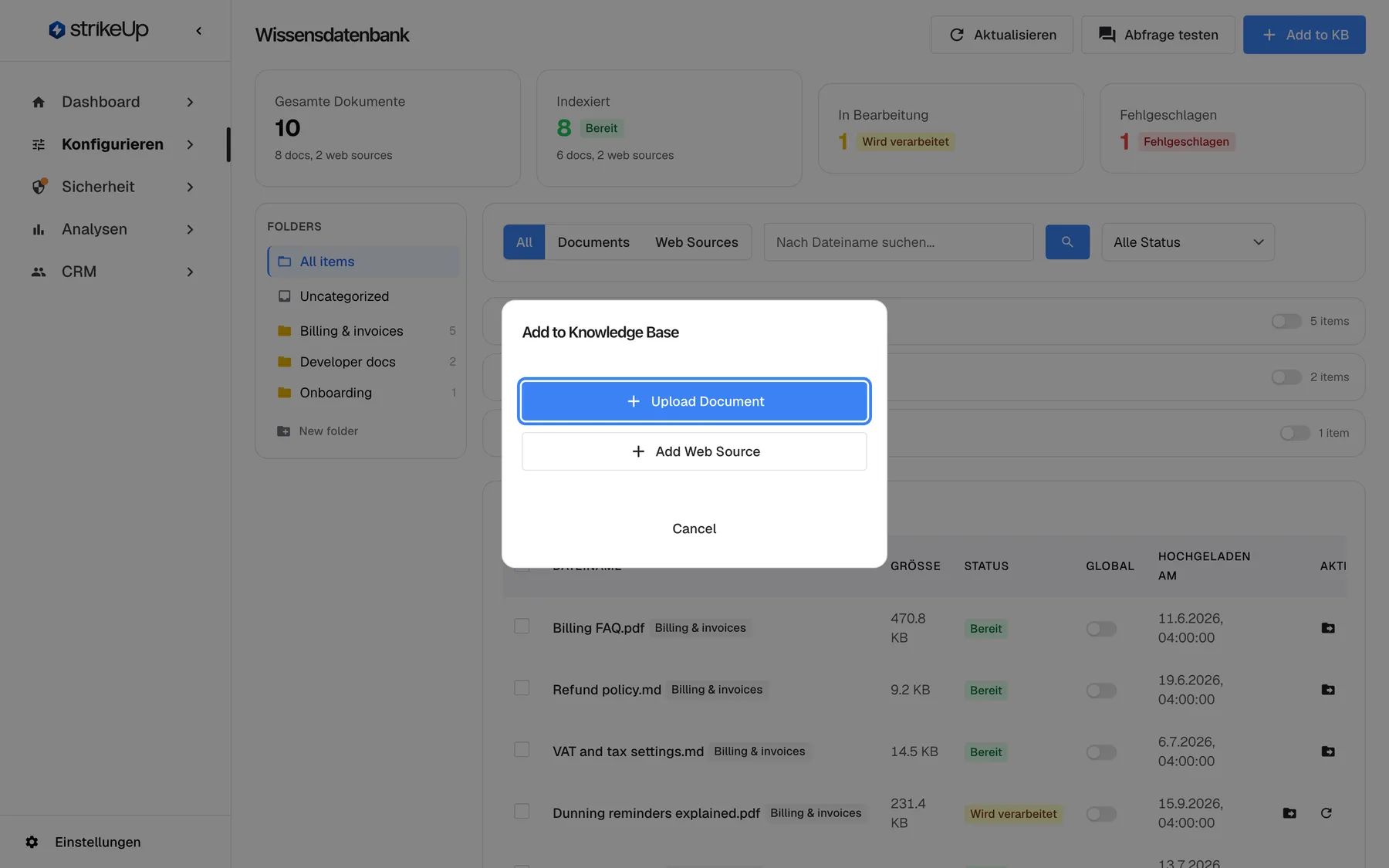Cancel the Add to Knowledge Base dialog

coord(694,529)
